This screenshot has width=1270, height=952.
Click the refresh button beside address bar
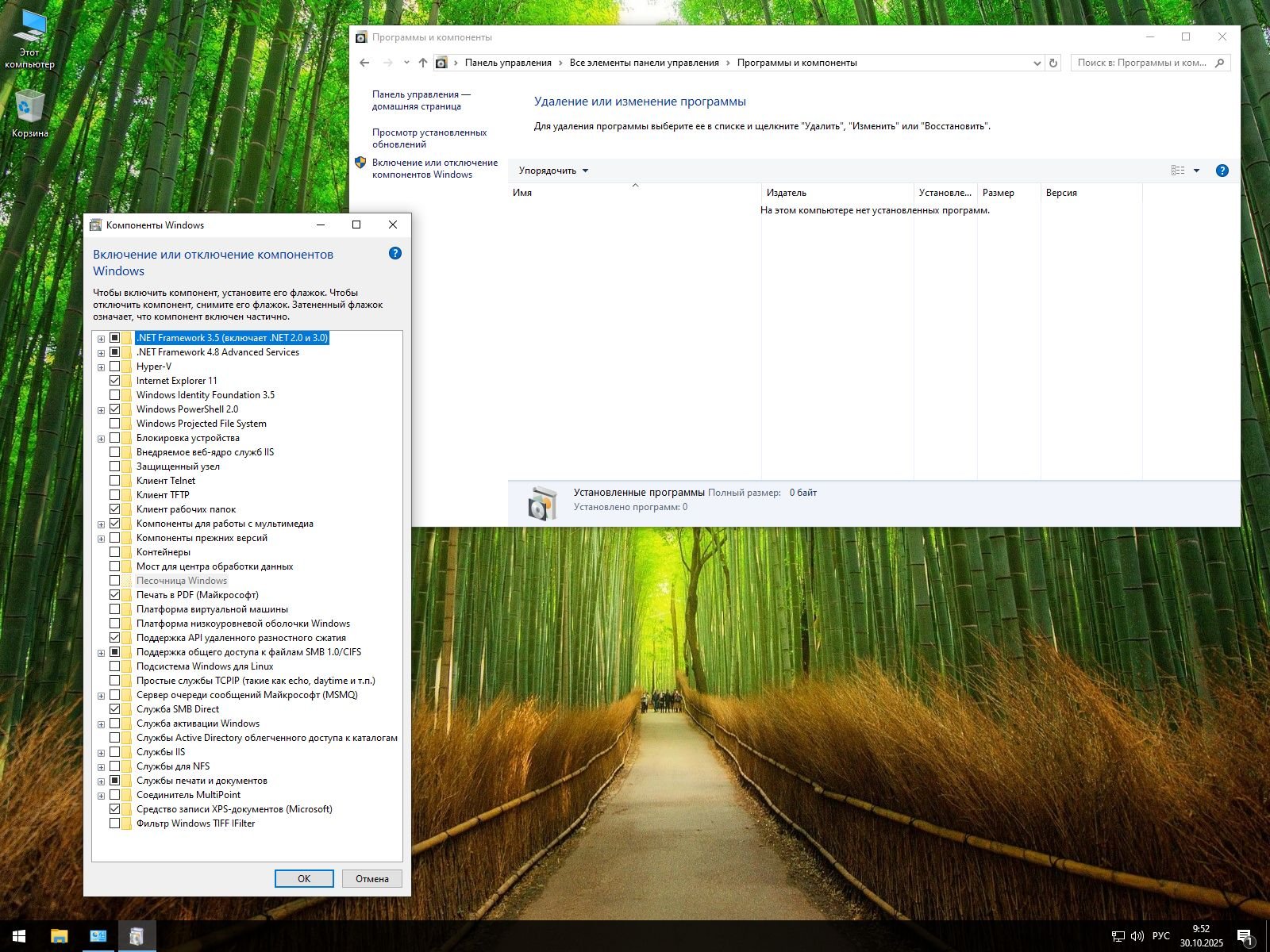click(1053, 63)
